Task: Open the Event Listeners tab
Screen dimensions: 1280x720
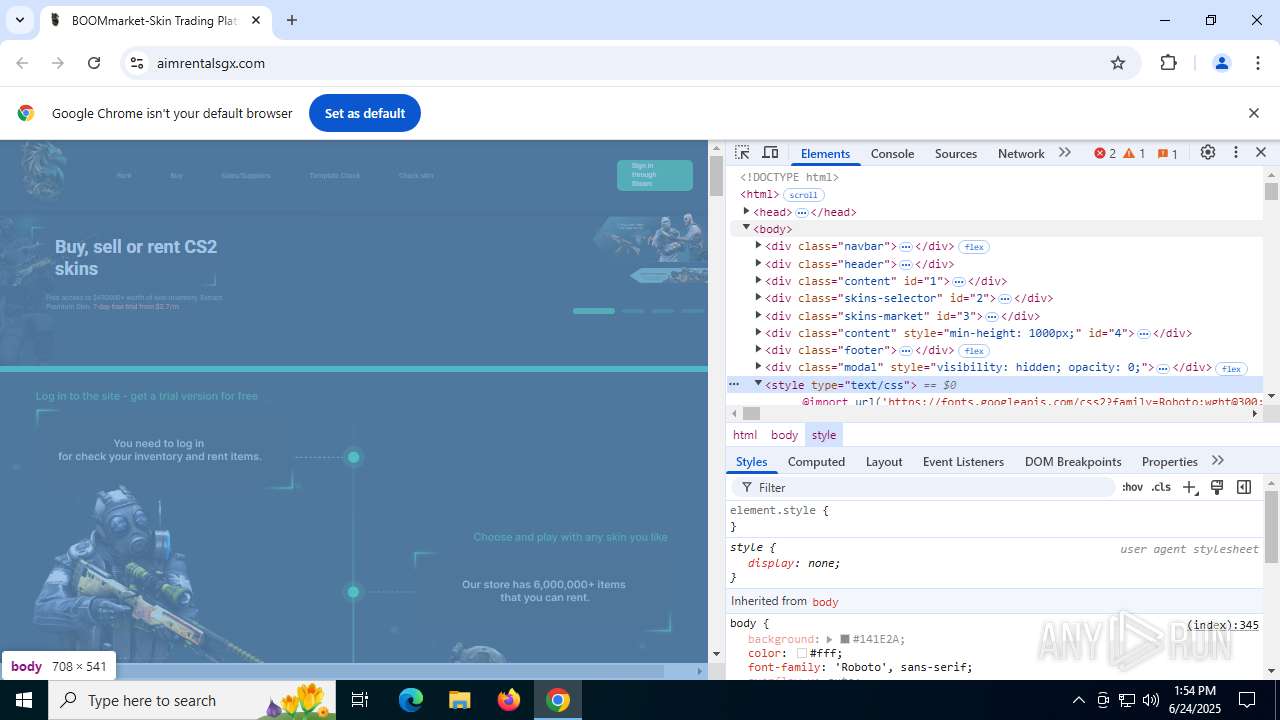Action: pos(963,461)
